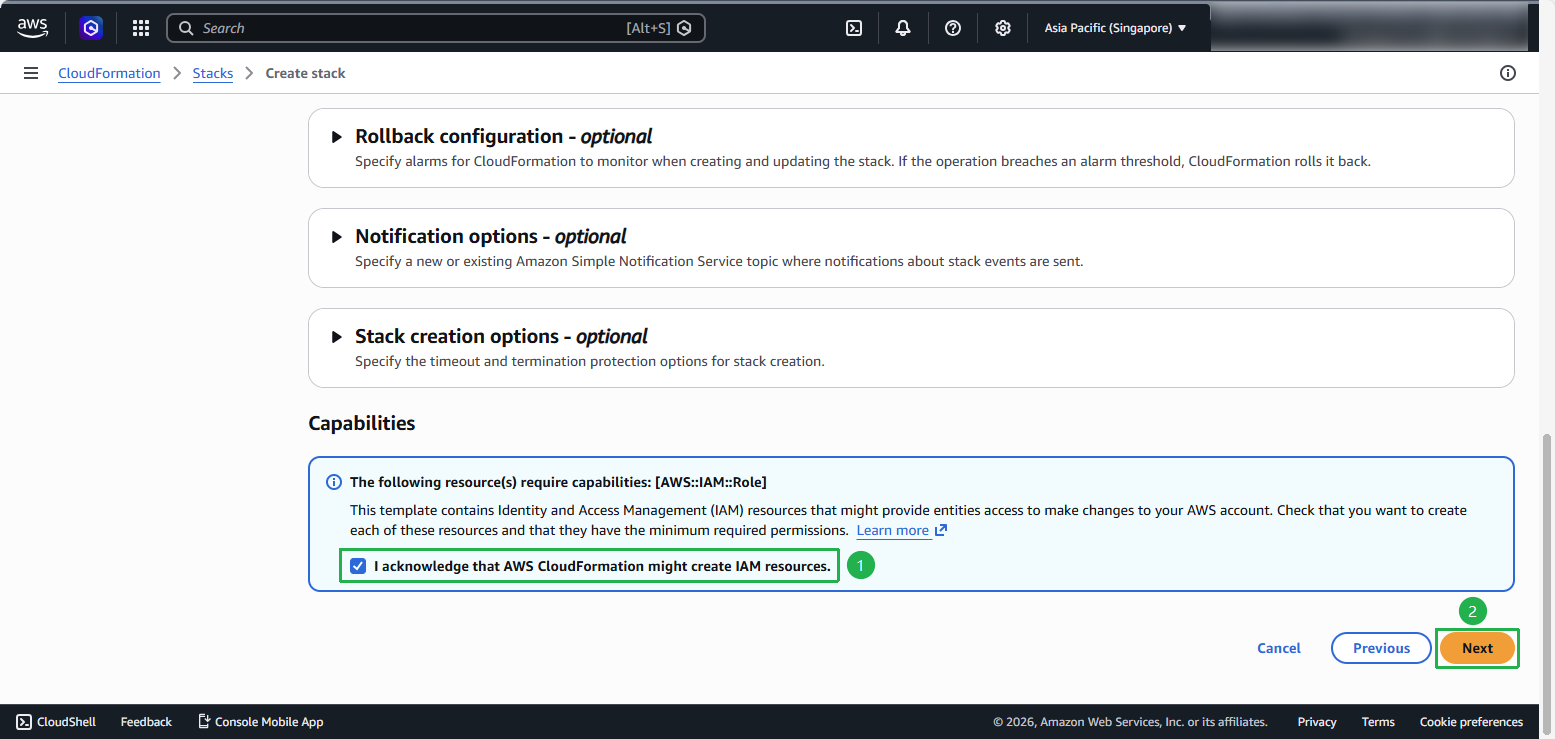Click the search magnifier icon
Viewport: 1555px width, 739px height.
click(x=186, y=28)
